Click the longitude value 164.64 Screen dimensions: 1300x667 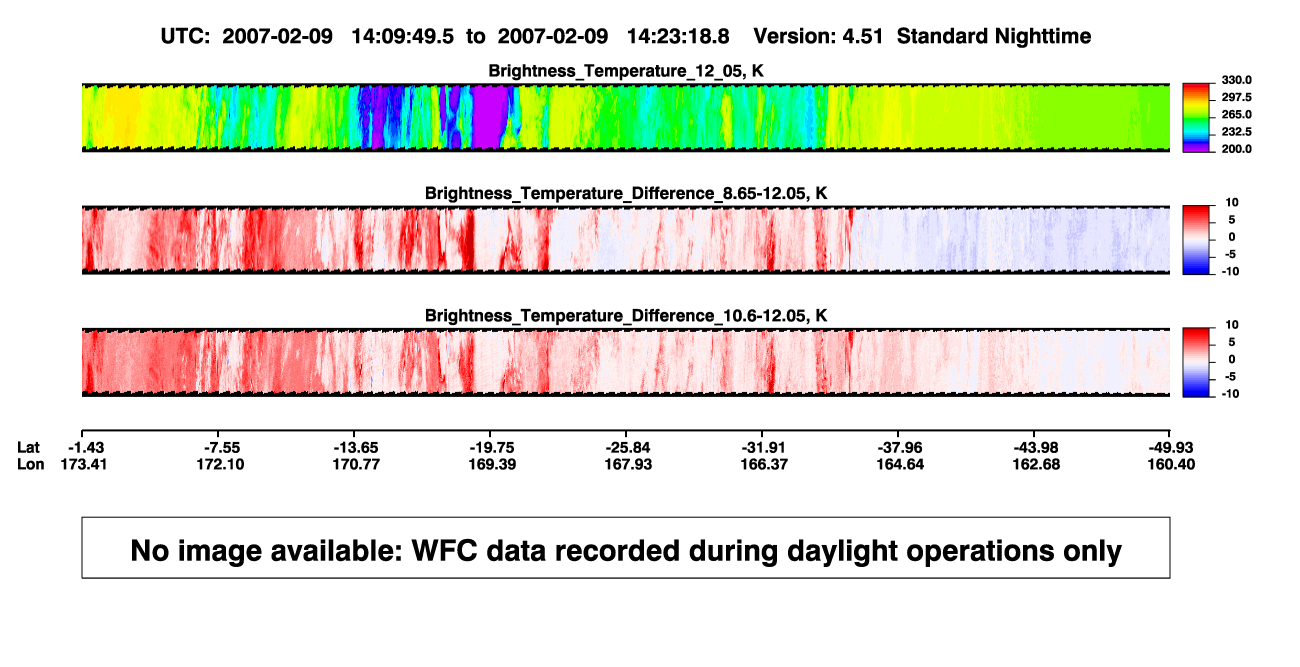(899, 464)
